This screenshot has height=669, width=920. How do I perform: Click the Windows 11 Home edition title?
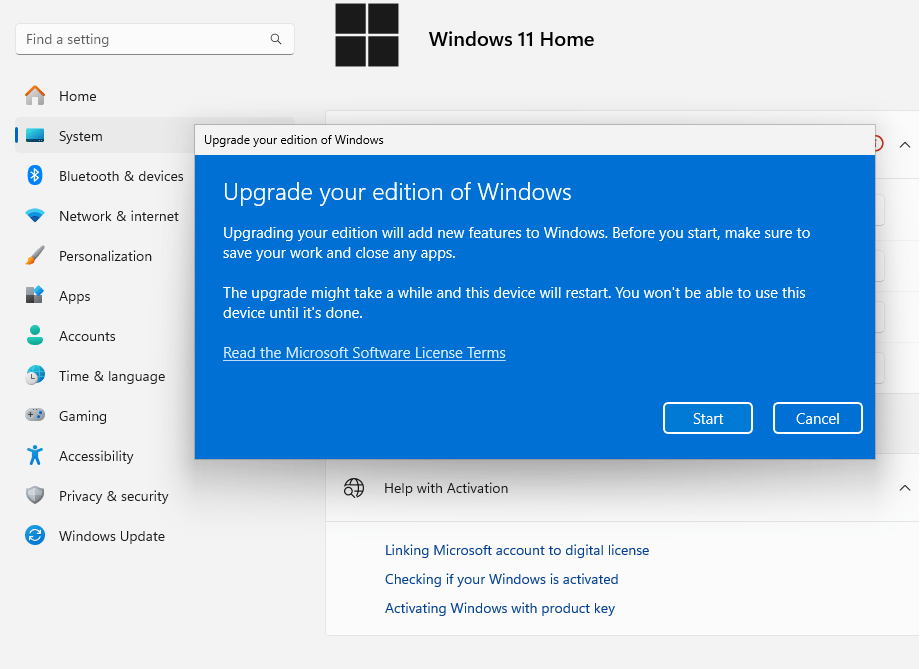(x=512, y=39)
